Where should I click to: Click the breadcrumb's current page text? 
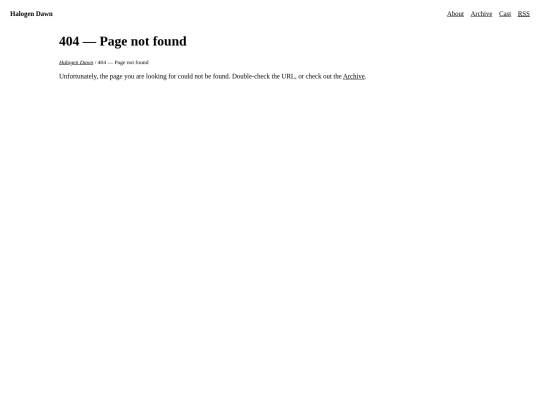[123, 62]
